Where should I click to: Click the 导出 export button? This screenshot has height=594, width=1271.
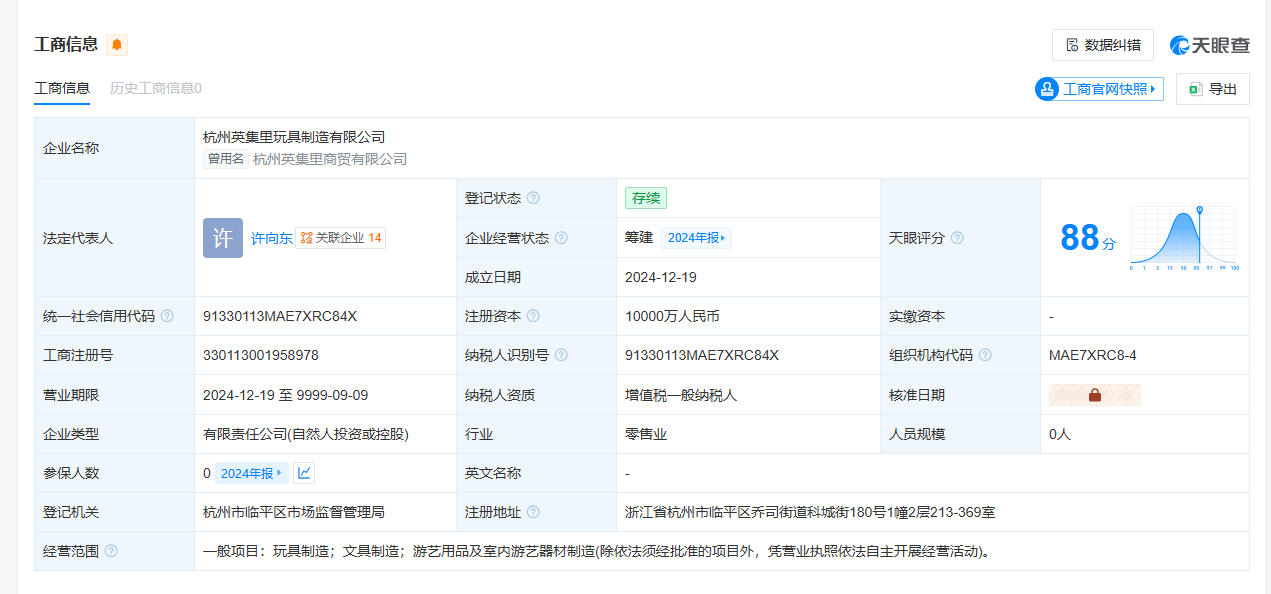tap(1213, 89)
